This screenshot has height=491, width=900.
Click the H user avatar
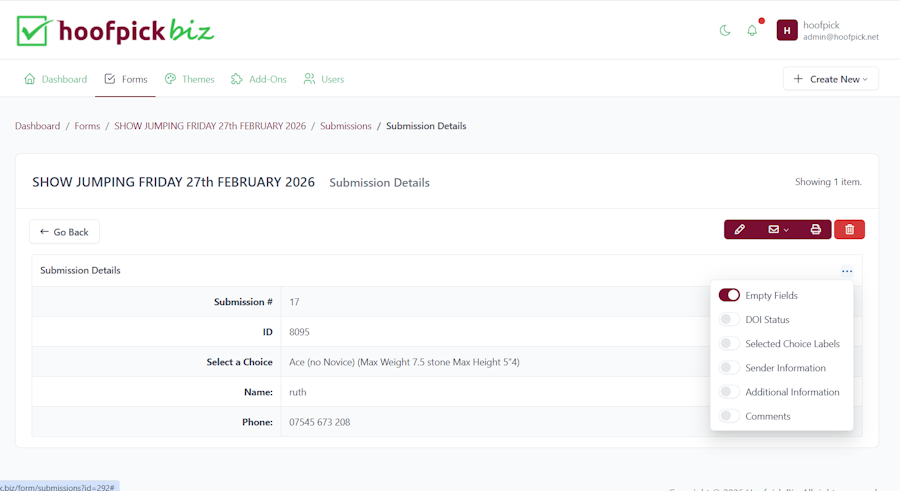tap(787, 30)
